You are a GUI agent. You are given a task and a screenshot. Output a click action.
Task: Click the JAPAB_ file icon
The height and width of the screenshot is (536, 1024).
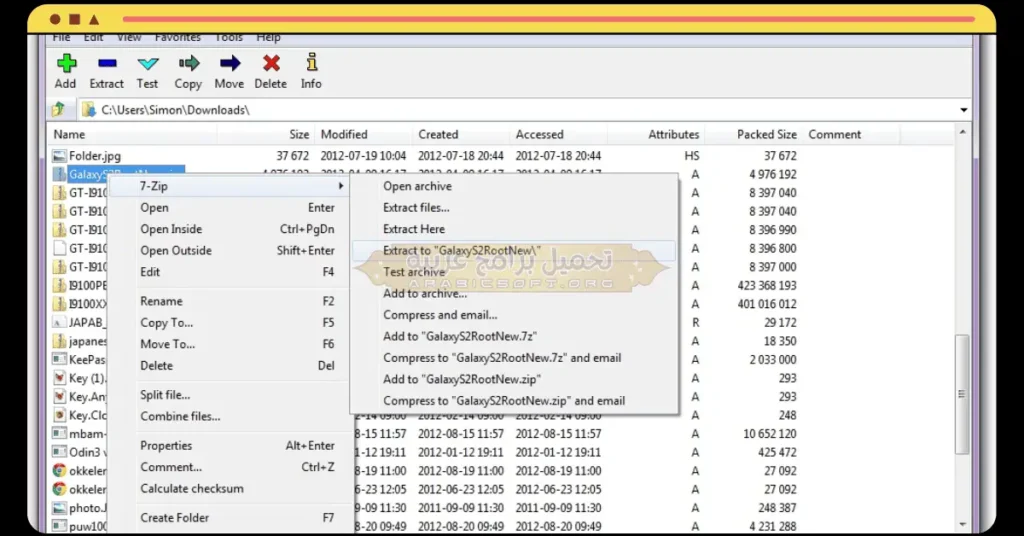click(x=59, y=322)
